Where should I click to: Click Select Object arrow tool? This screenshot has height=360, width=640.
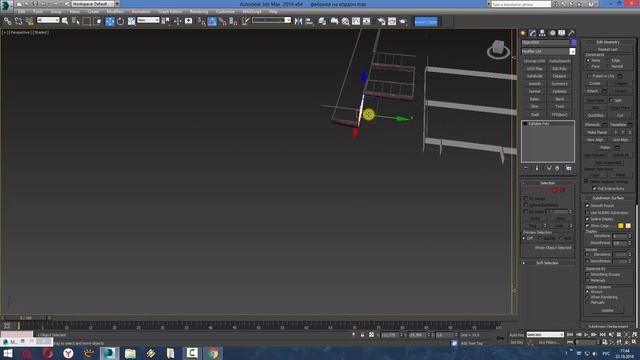click(65, 21)
